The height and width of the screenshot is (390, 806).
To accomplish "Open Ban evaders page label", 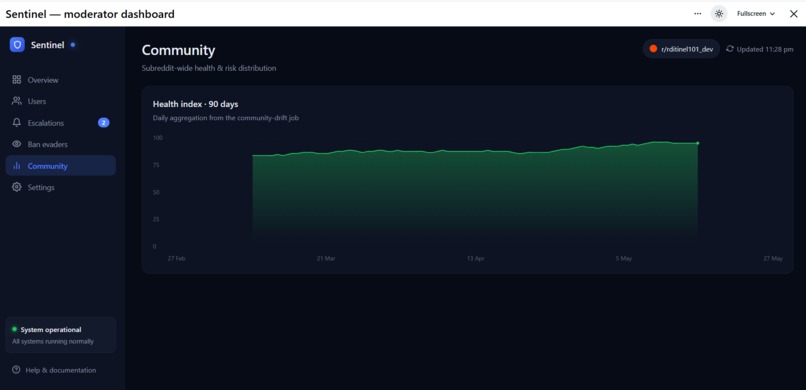I will (x=47, y=144).
